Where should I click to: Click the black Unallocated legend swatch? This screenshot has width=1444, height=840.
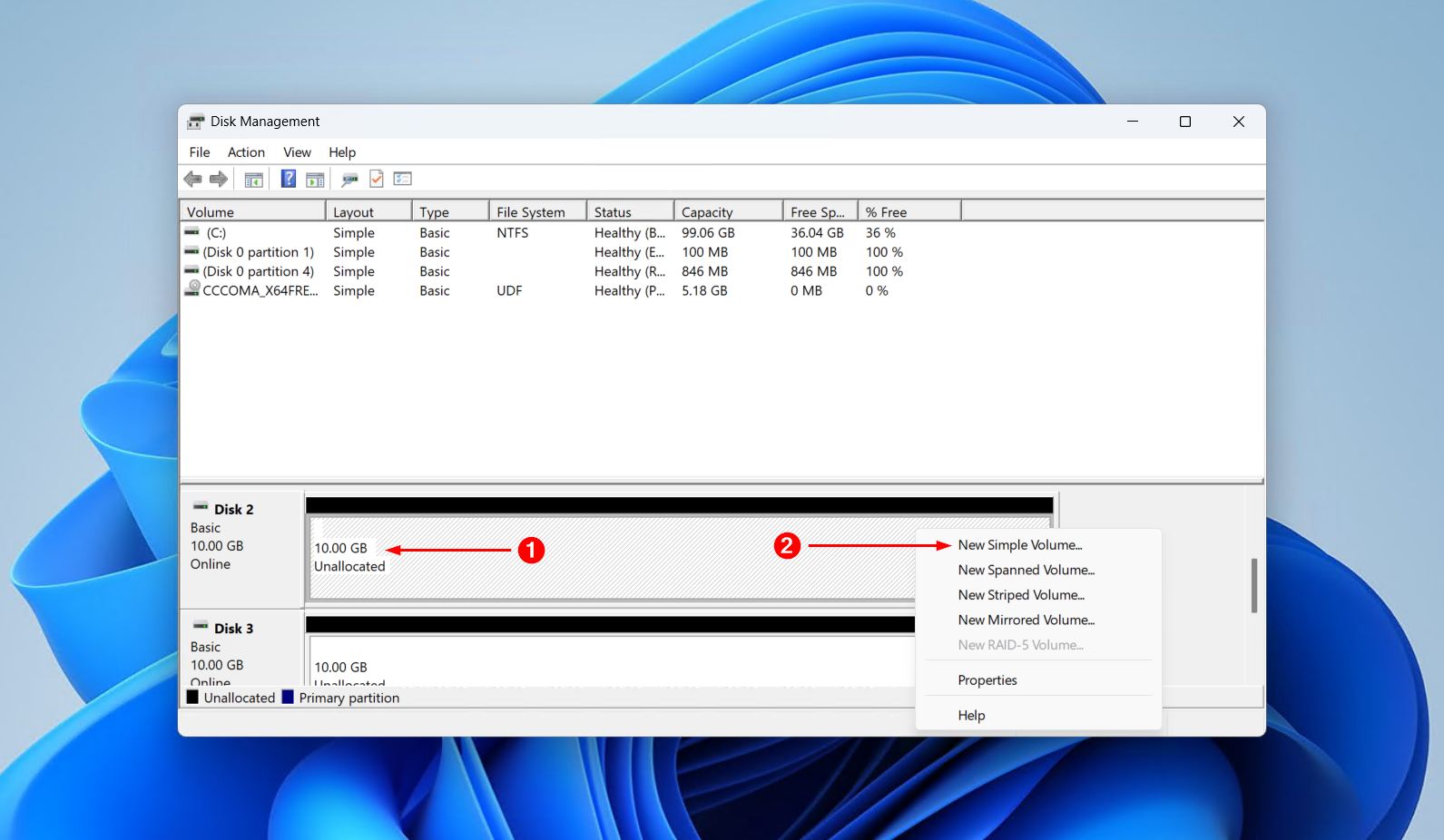coord(192,697)
